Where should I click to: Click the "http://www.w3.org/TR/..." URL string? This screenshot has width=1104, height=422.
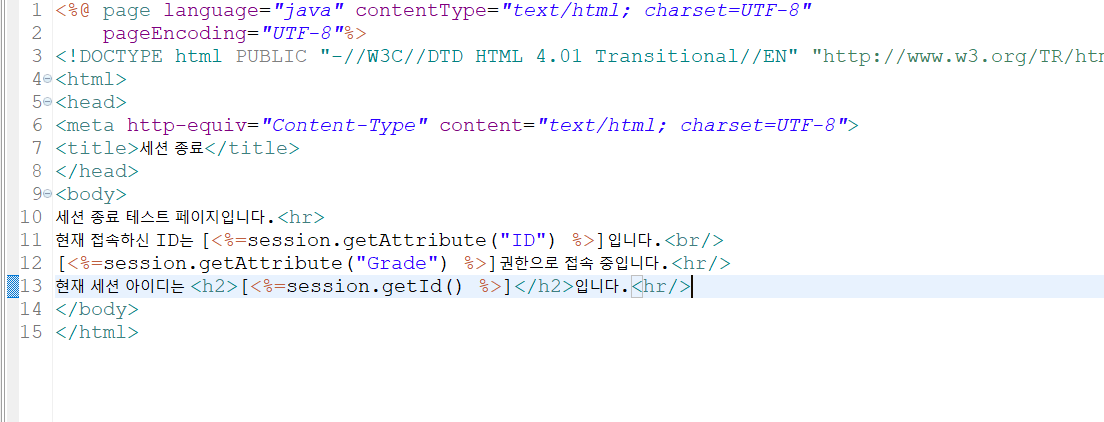point(958,57)
